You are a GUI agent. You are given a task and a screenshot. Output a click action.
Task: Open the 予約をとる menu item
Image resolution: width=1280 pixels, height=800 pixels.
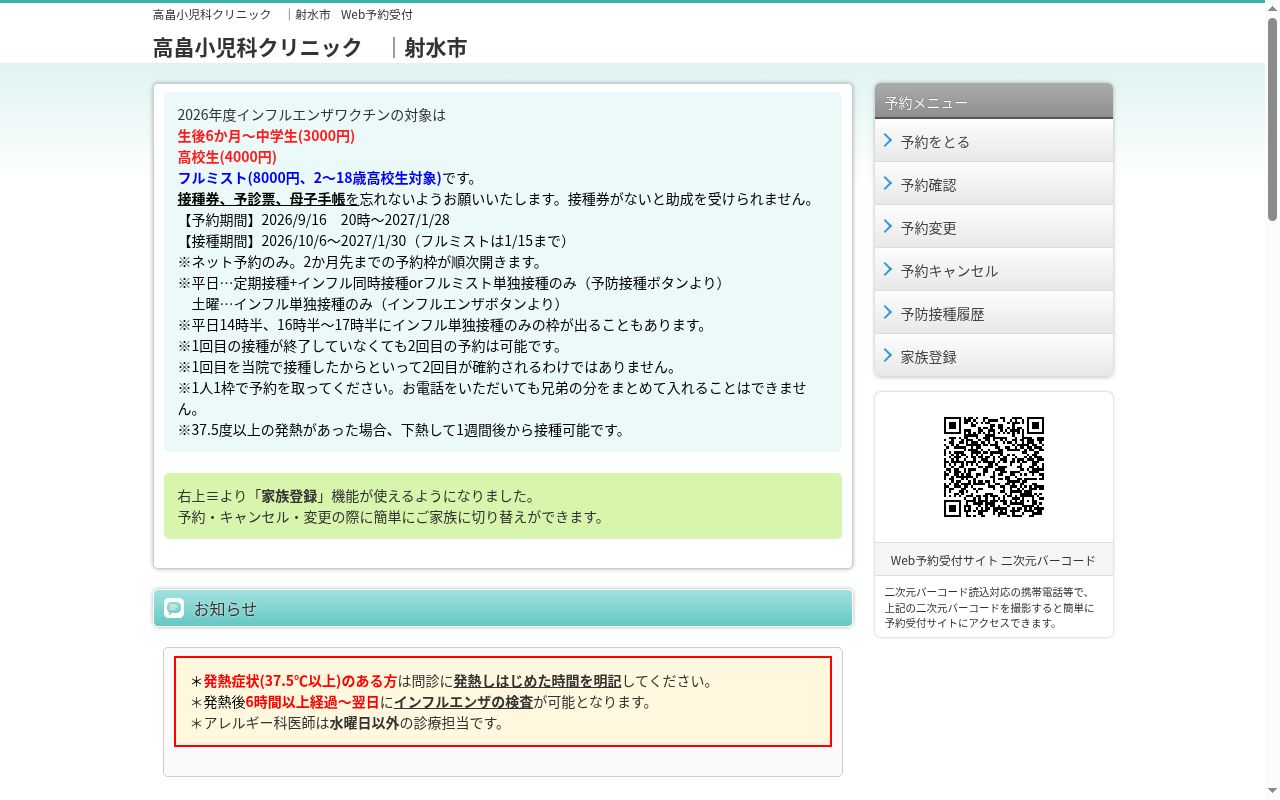pos(994,141)
